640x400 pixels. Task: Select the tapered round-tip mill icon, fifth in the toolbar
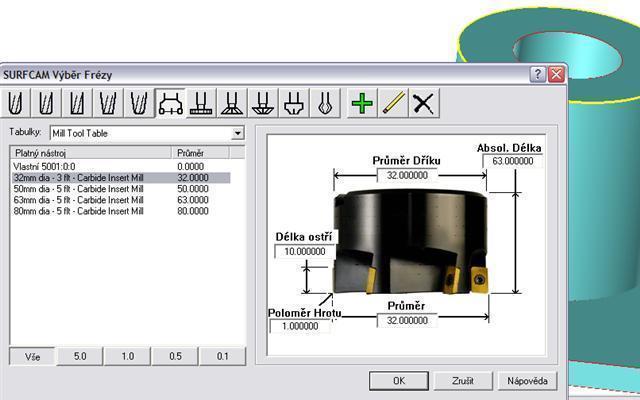point(139,103)
